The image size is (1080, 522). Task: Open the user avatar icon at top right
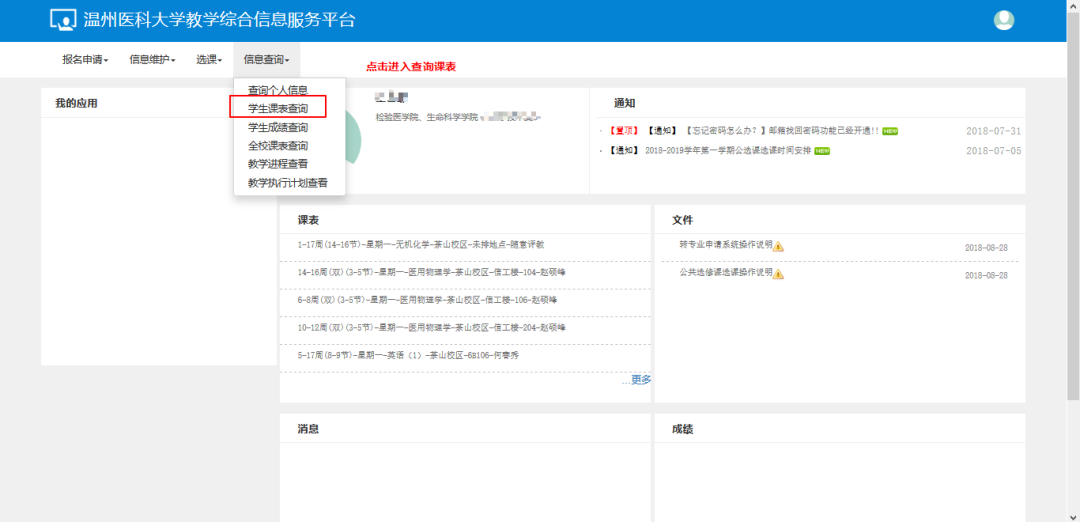pyautogui.click(x=1003, y=20)
